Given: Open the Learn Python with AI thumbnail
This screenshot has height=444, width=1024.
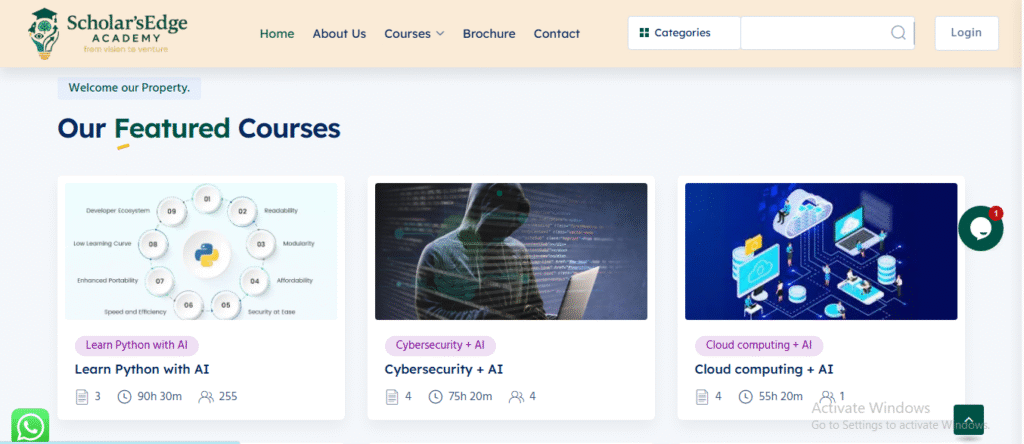Looking at the screenshot, I should coord(201,251).
